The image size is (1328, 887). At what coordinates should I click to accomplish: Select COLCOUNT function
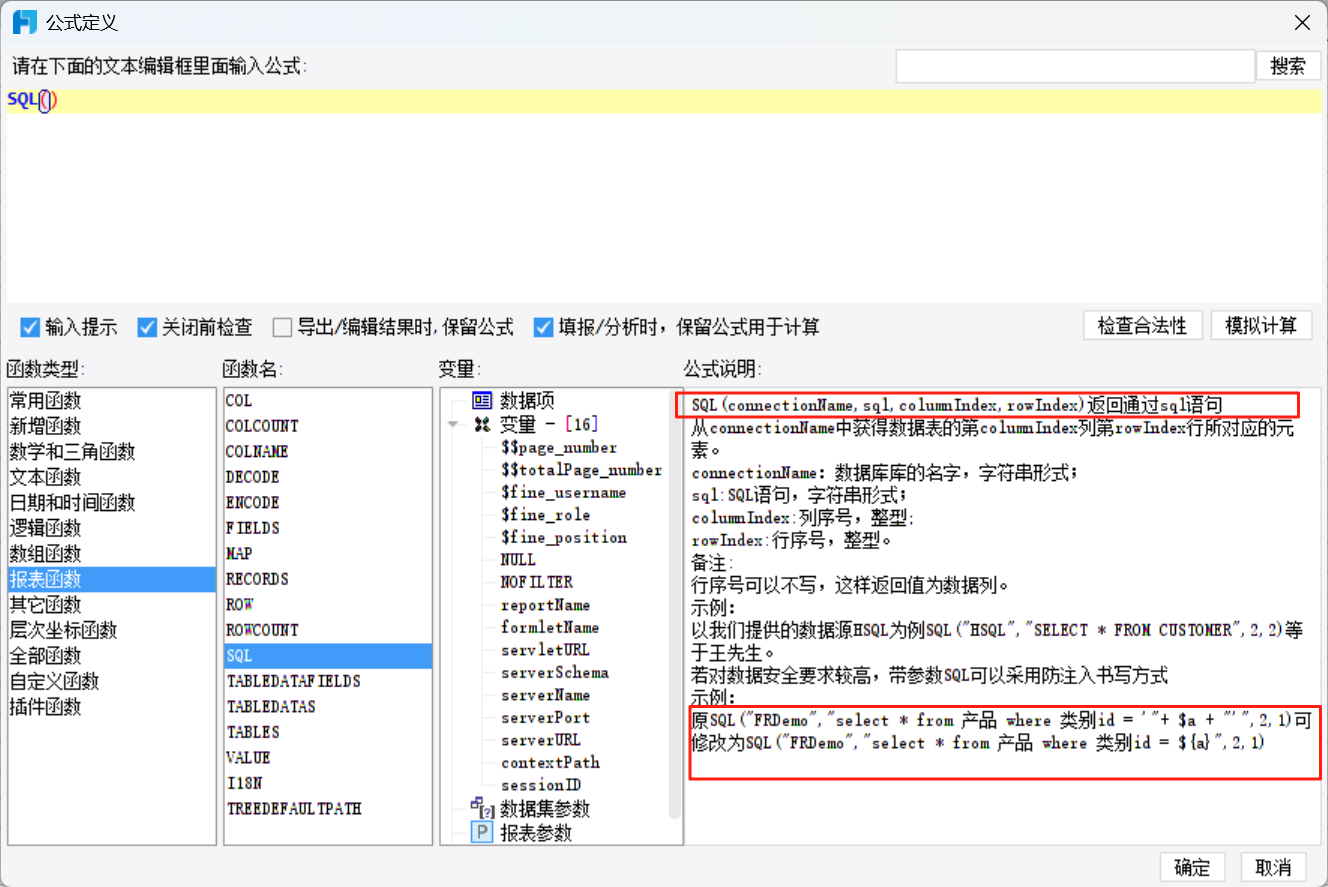[x=328, y=426]
